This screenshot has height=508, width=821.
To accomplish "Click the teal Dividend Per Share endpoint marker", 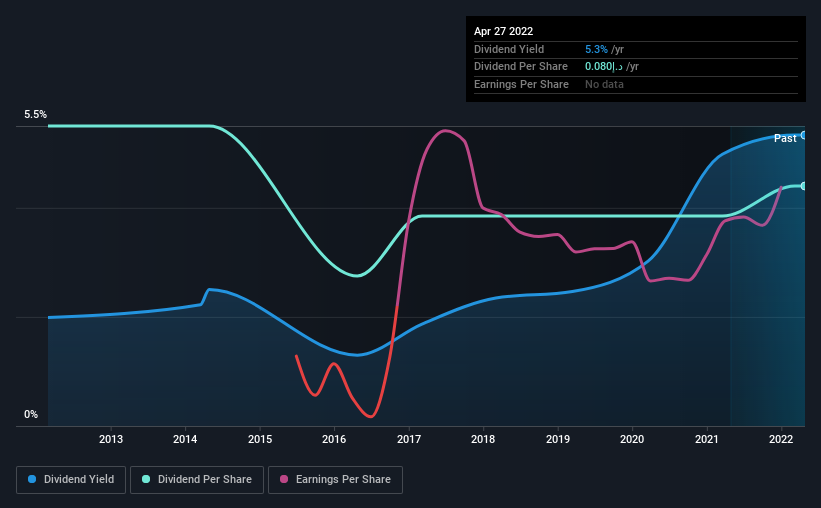I will 804,186.
